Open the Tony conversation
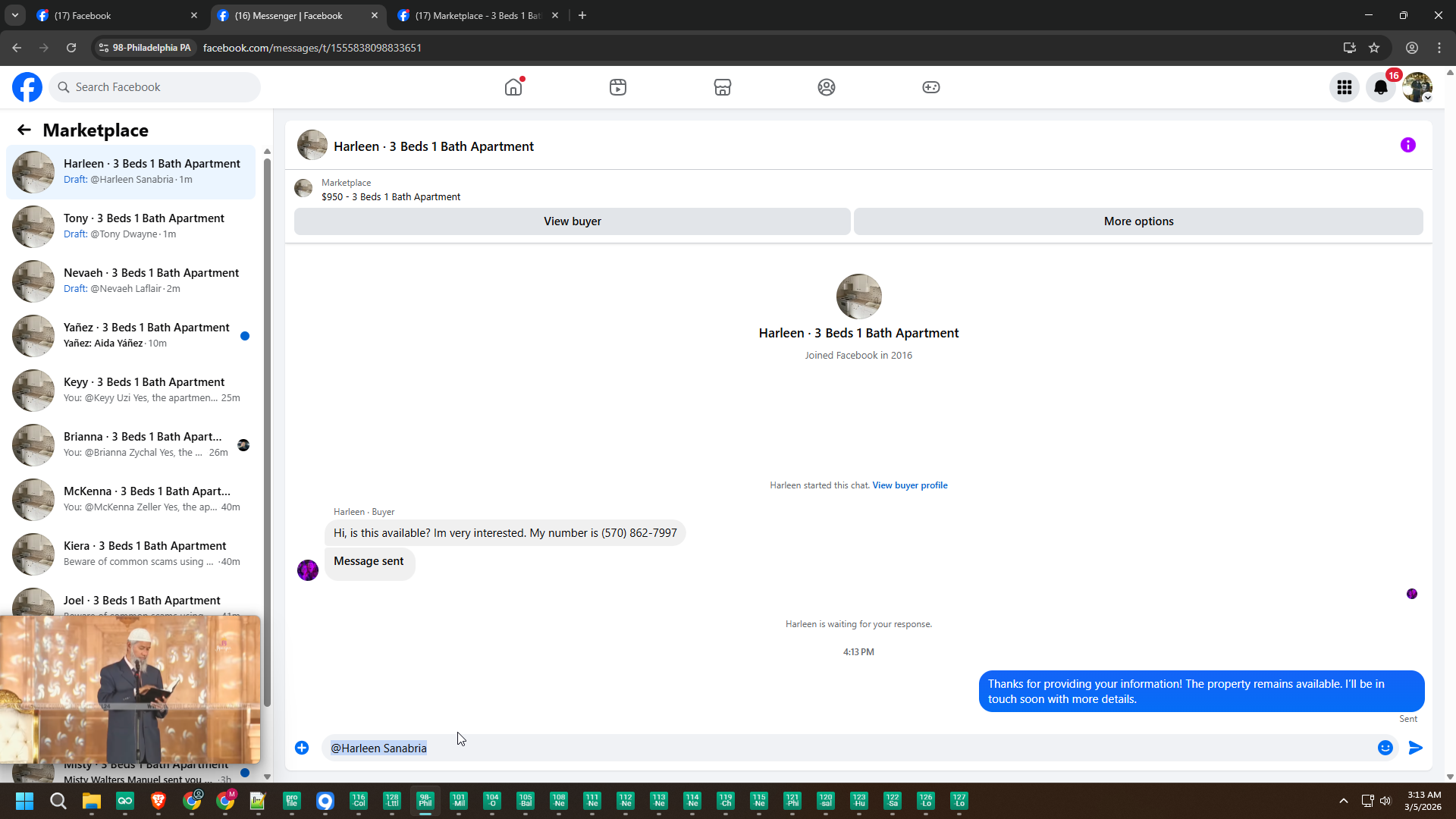The image size is (1456, 819). click(x=130, y=227)
